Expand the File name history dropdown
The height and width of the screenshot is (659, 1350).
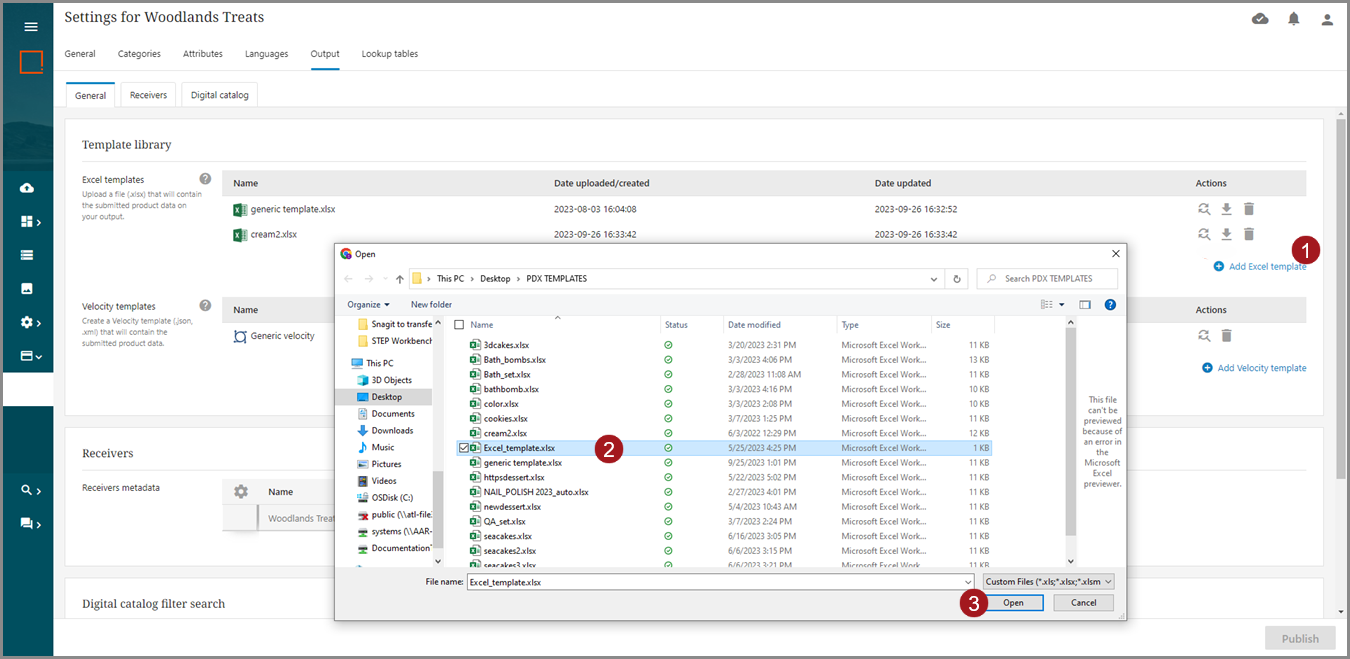point(968,581)
